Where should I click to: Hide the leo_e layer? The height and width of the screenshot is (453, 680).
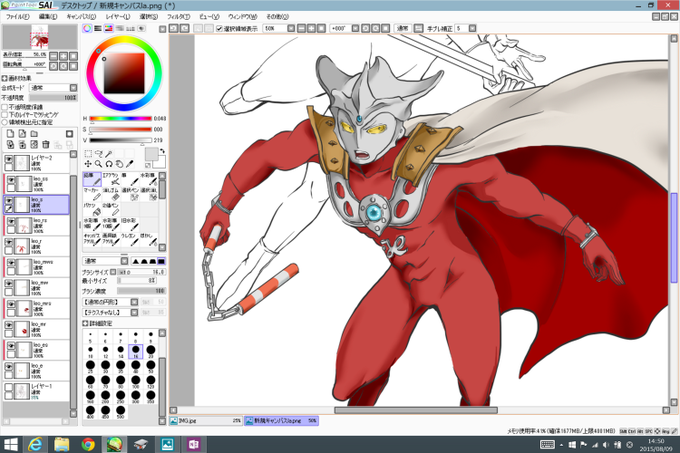pyautogui.click(x=9, y=367)
